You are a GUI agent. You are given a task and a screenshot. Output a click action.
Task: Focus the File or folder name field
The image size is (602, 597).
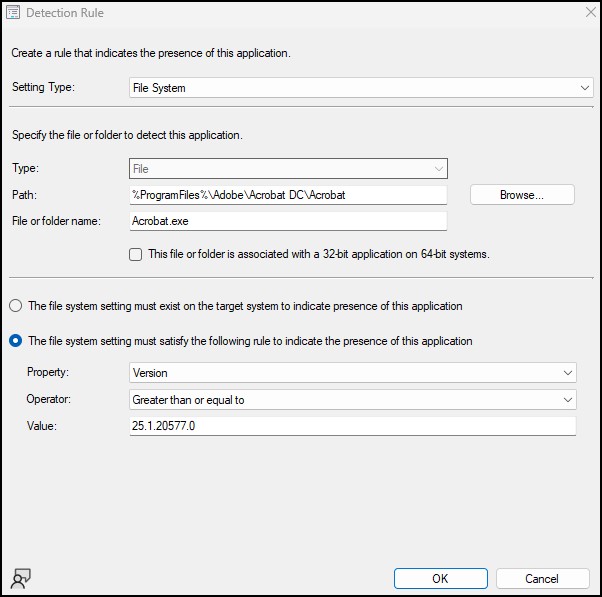288,221
